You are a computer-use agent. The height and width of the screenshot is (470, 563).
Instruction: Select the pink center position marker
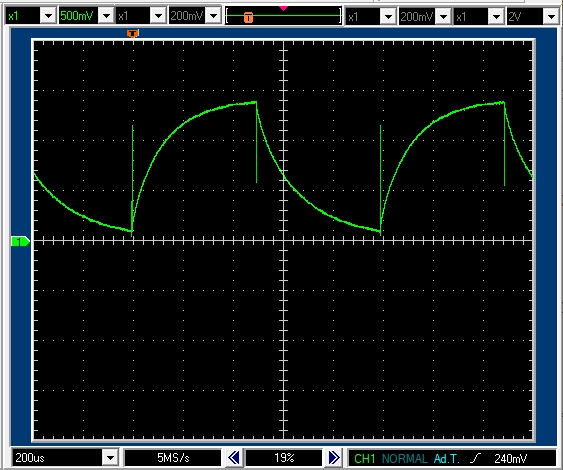pos(284,8)
